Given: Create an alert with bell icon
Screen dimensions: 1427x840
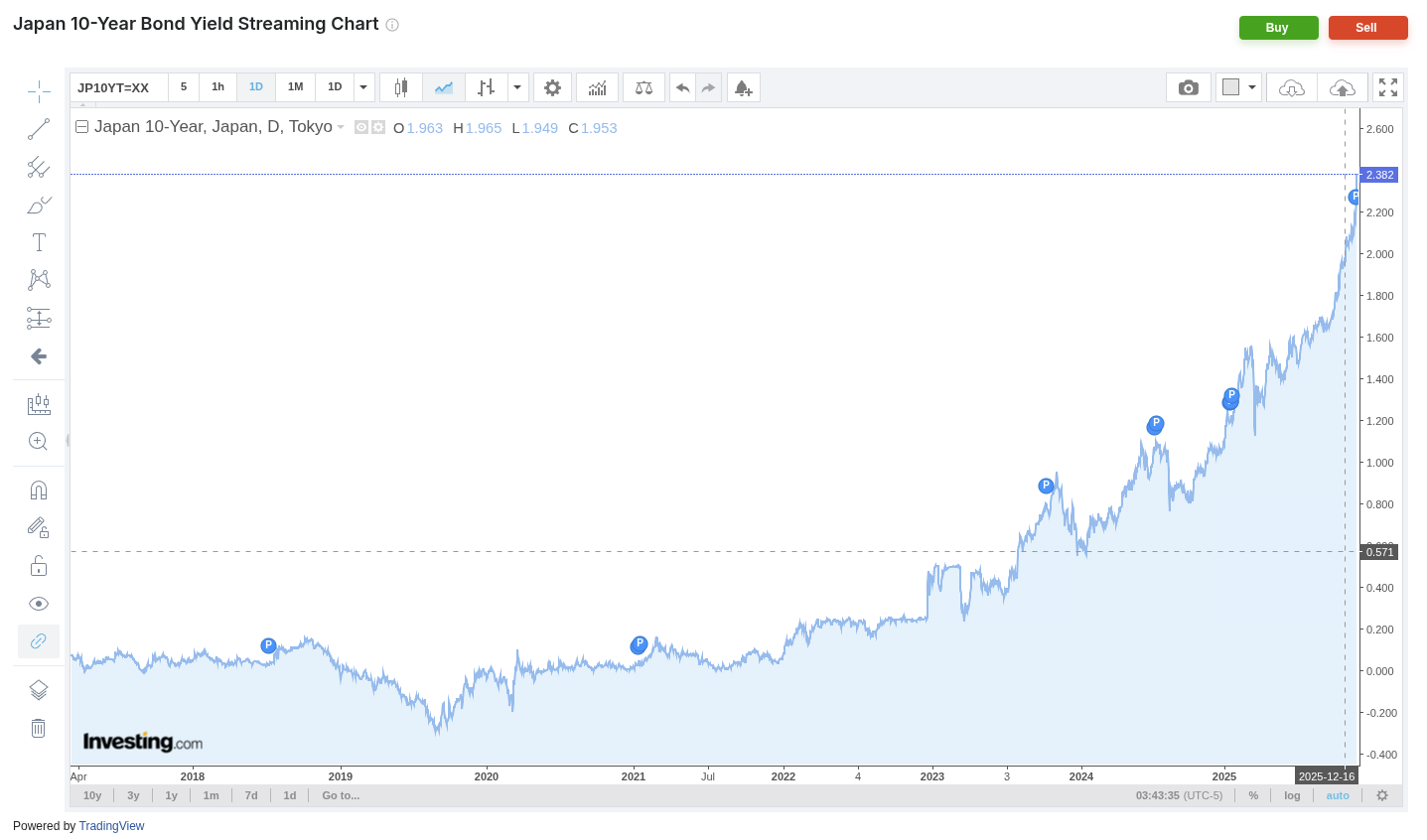Looking at the screenshot, I should click(744, 87).
